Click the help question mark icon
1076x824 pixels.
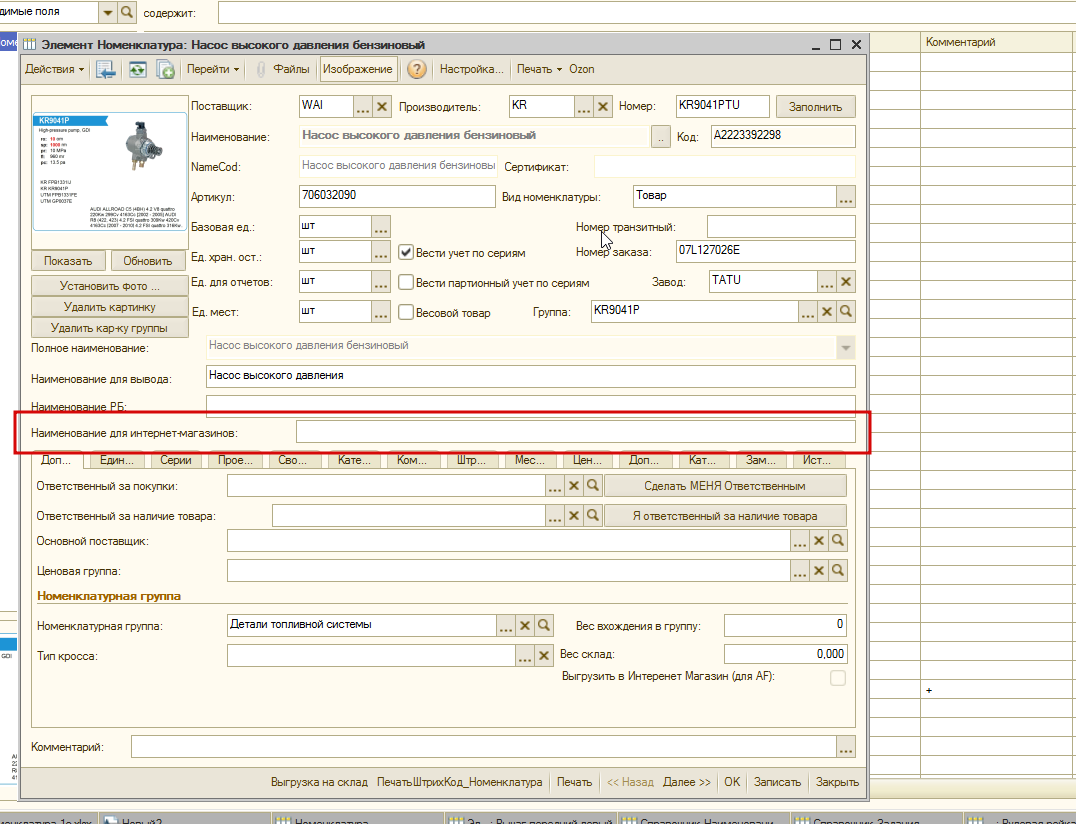pyautogui.click(x=417, y=69)
